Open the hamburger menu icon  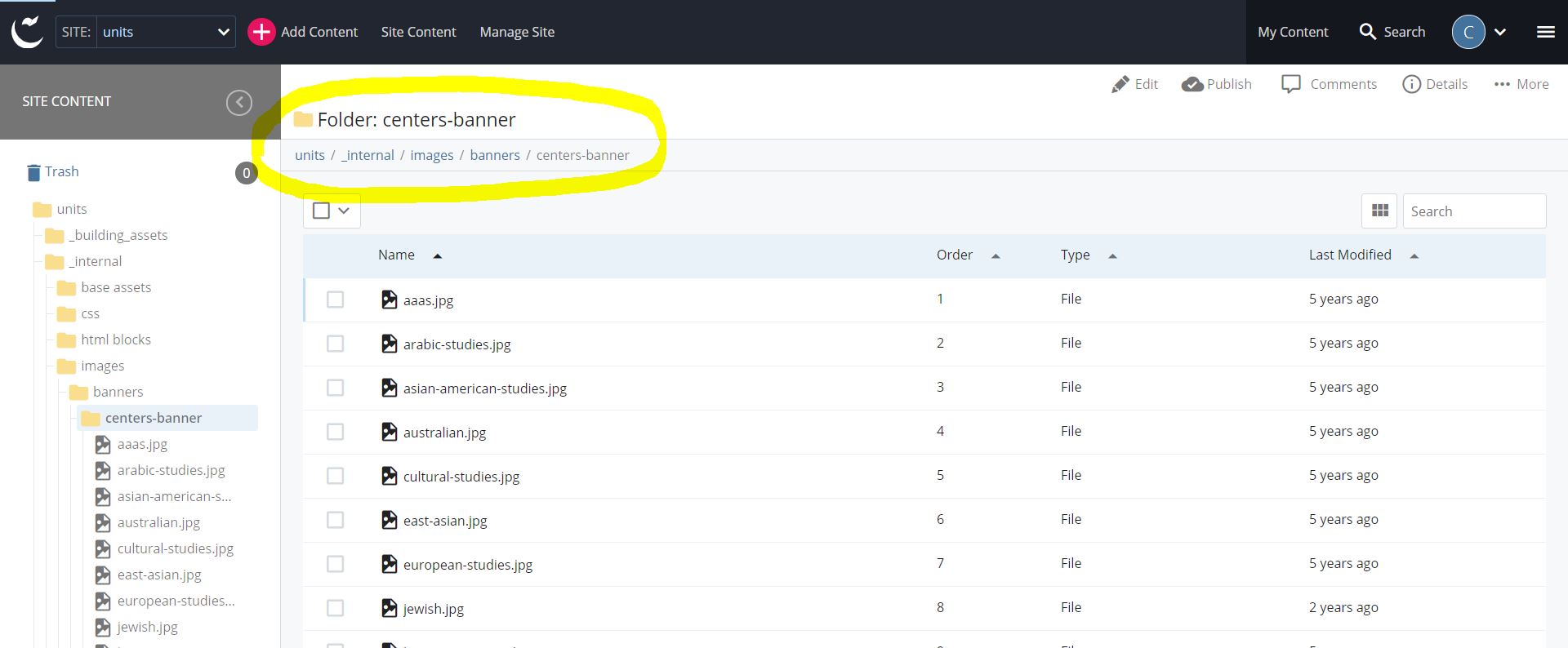1546,32
